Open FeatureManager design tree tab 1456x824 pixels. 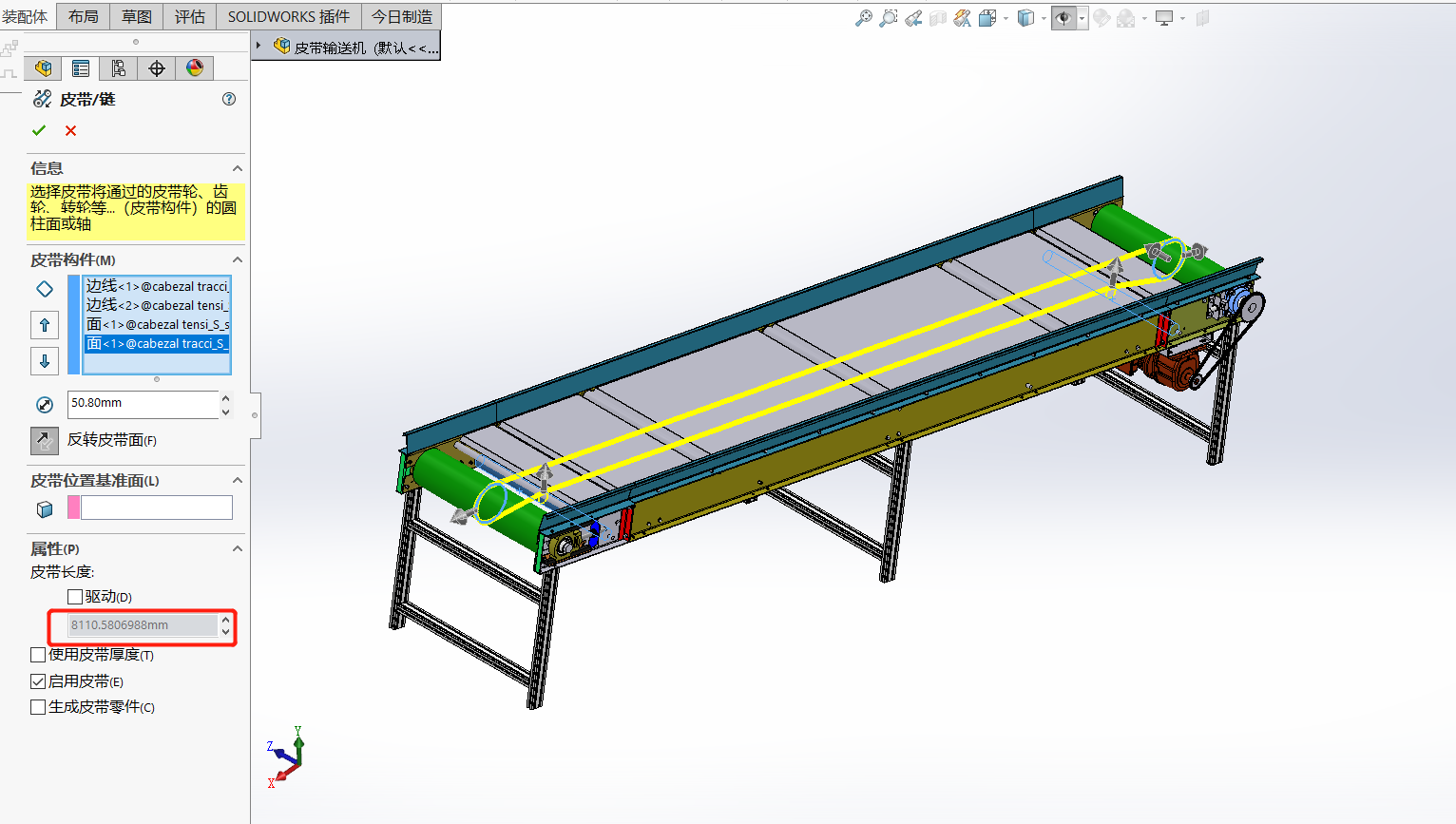43,68
